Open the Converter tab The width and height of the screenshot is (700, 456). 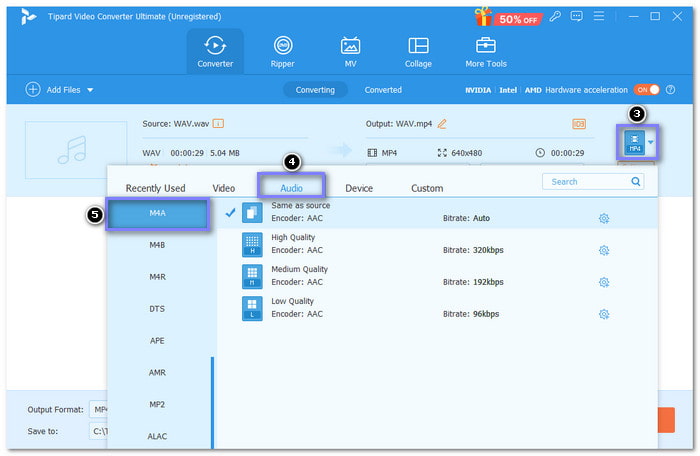(x=215, y=51)
